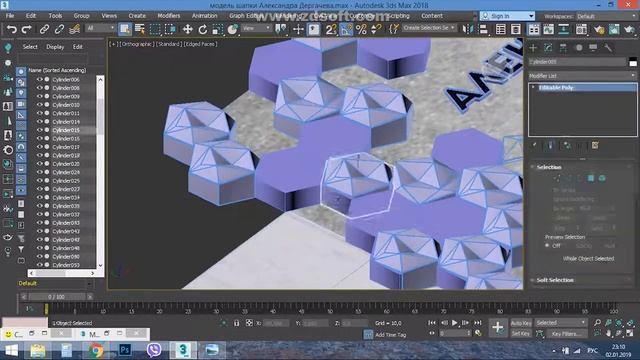The image size is (640, 360).
Task: Click the Mirror tool icon
Action: point(467,29)
